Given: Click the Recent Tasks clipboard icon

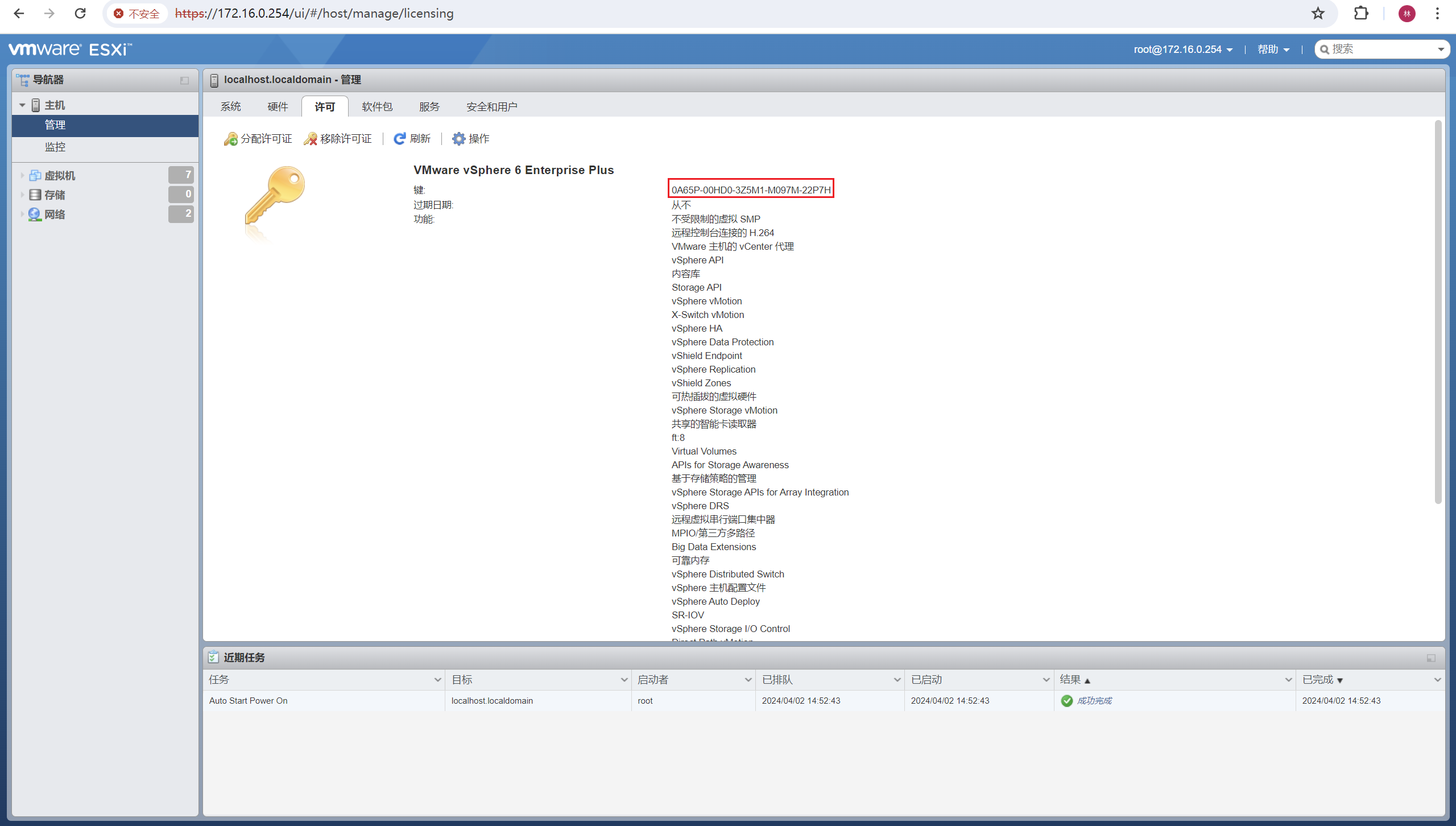Looking at the screenshot, I should point(213,657).
